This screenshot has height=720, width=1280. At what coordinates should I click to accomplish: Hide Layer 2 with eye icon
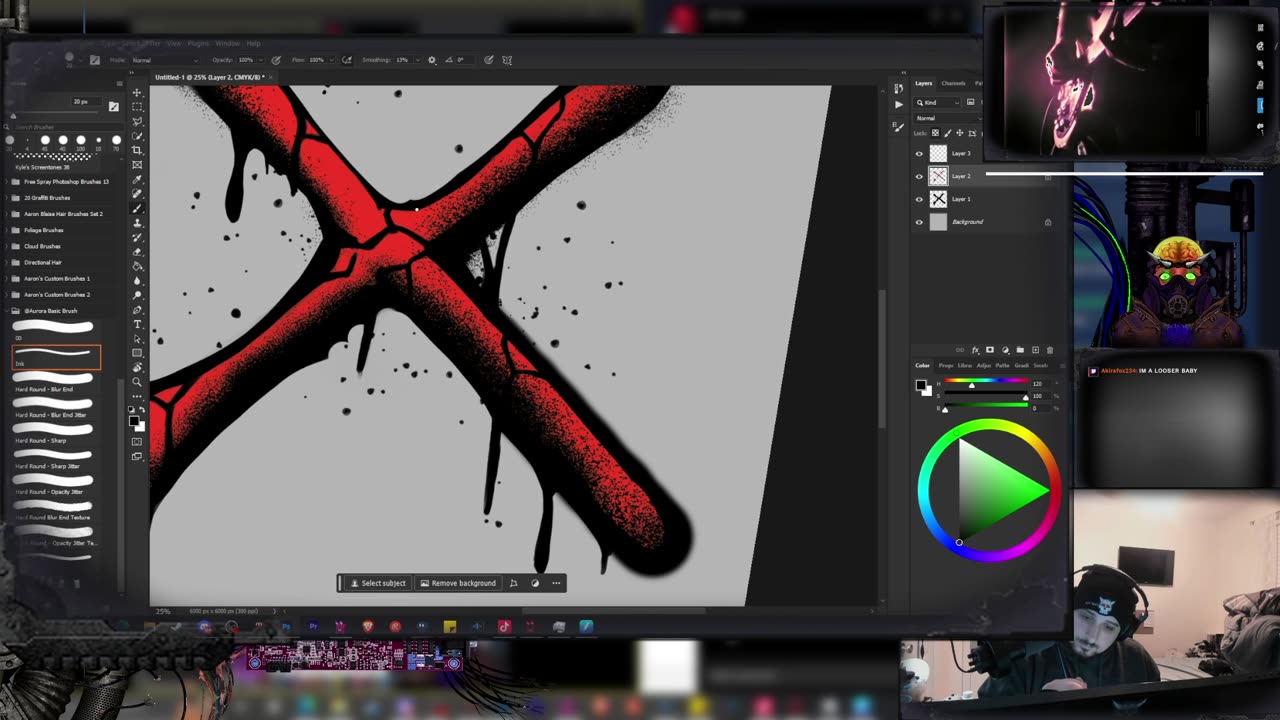pos(919,176)
